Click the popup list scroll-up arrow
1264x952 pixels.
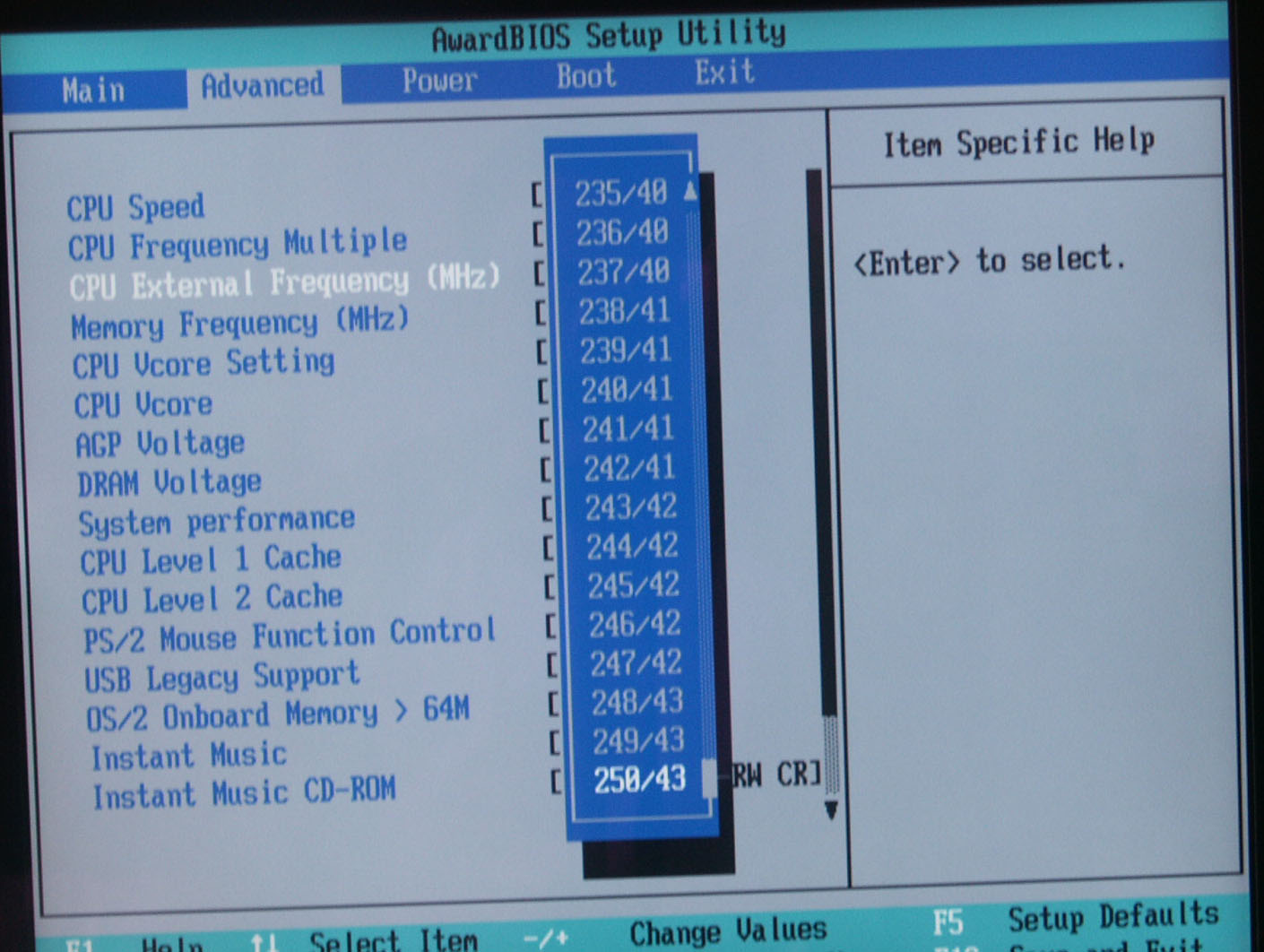pos(690,190)
